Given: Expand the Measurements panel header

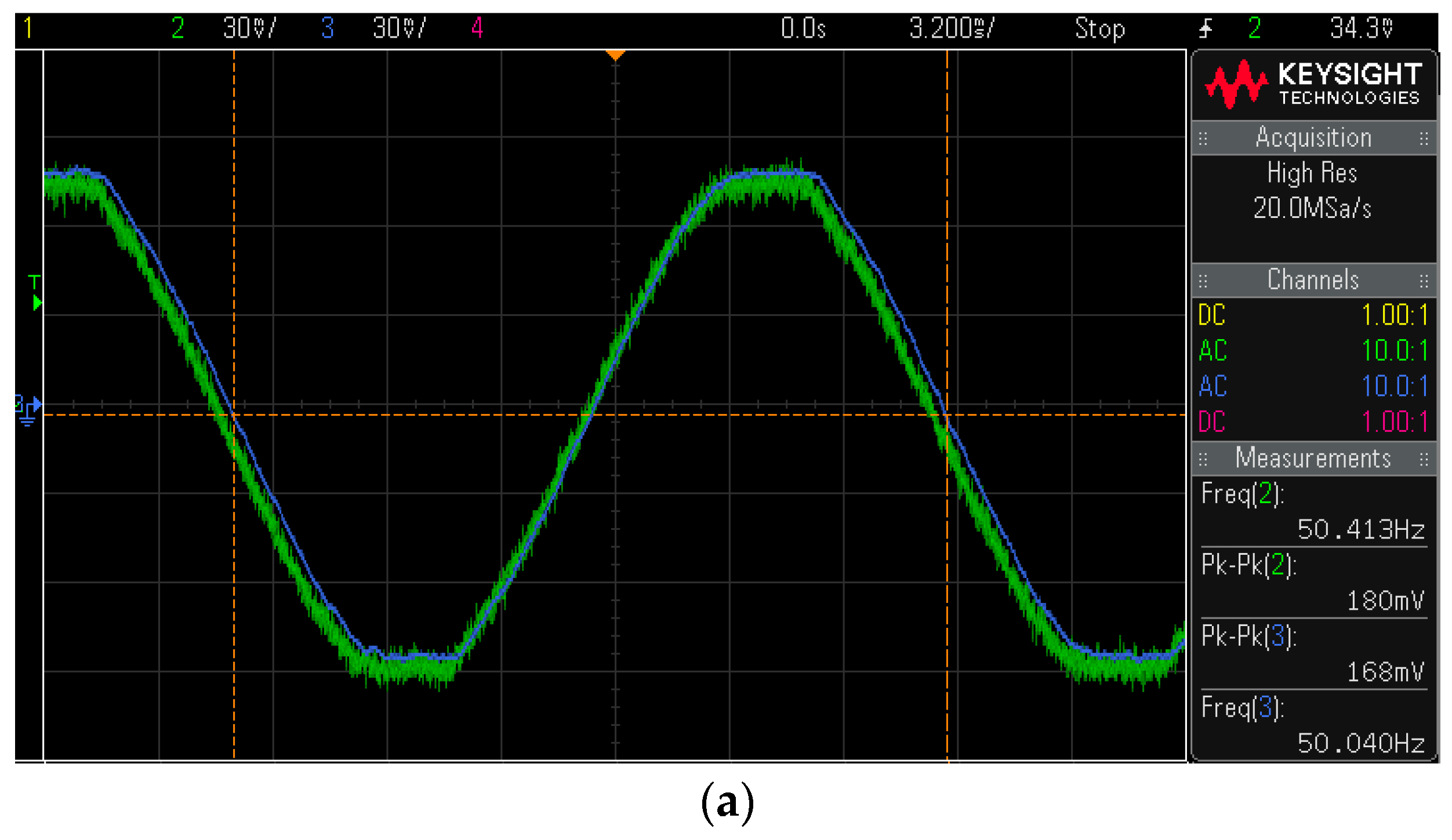Looking at the screenshot, I should coord(1313,459).
